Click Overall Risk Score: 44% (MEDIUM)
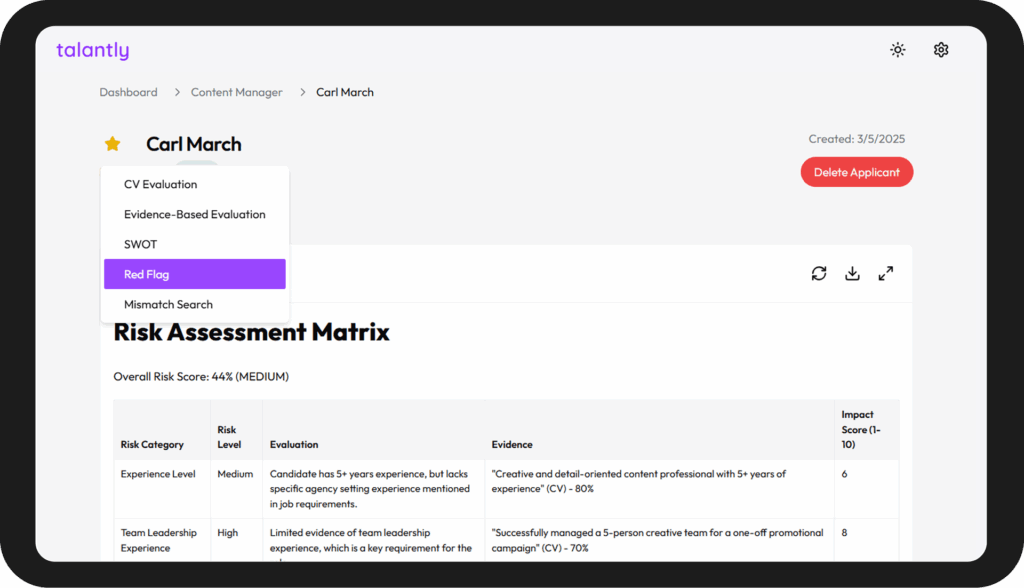1024x588 pixels. coord(201,376)
